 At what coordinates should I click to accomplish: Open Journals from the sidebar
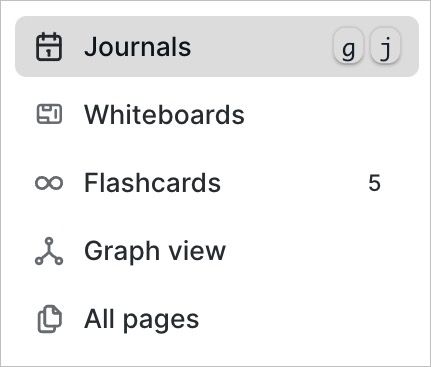(217, 47)
